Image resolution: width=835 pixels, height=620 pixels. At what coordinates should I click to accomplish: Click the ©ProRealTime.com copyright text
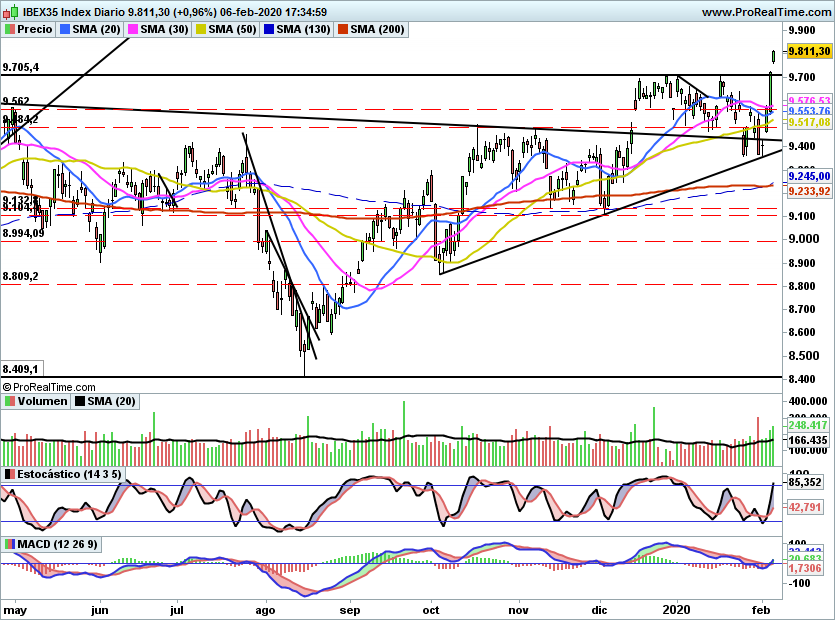pos(49,387)
